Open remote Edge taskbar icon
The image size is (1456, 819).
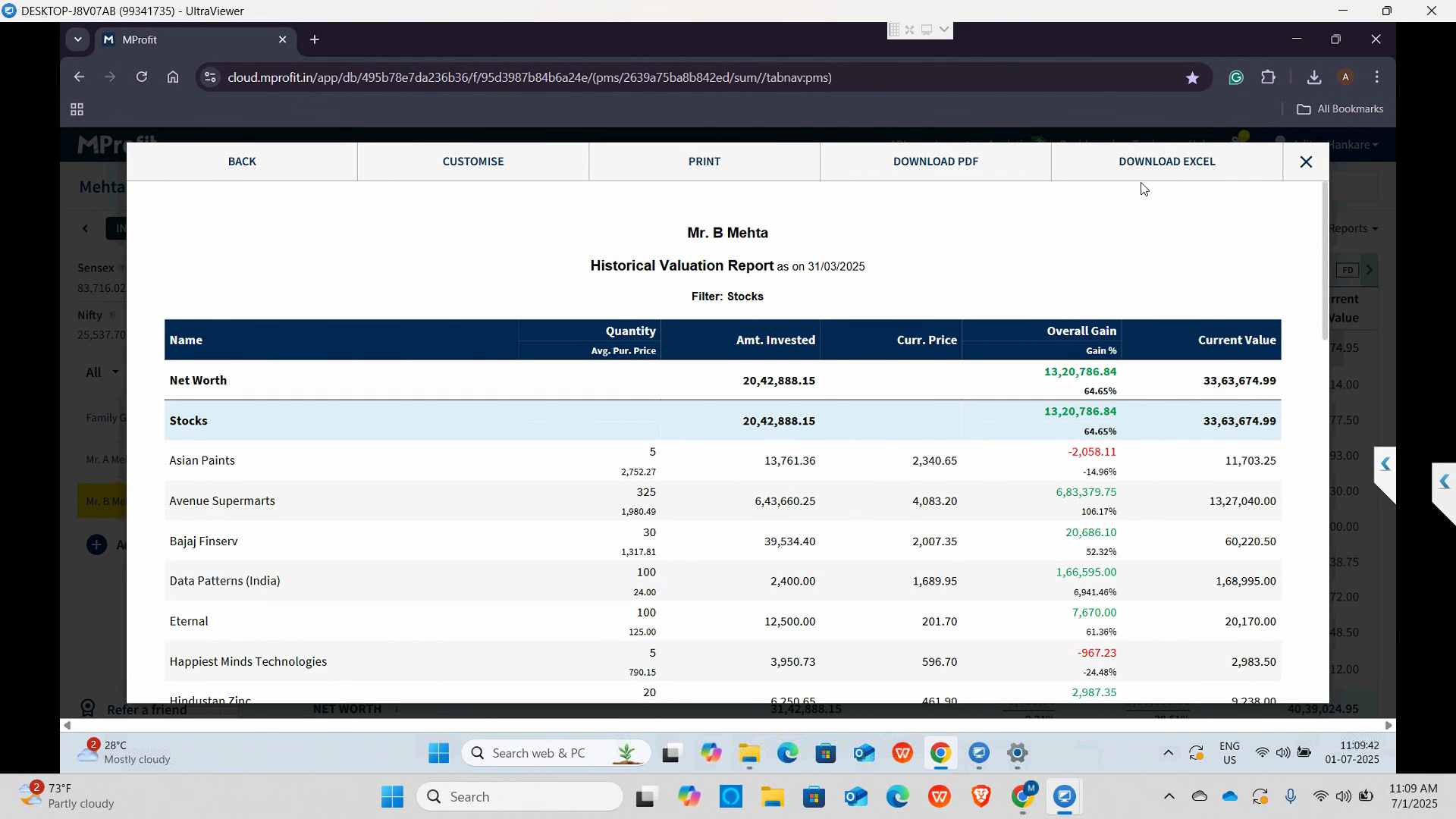(x=787, y=753)
